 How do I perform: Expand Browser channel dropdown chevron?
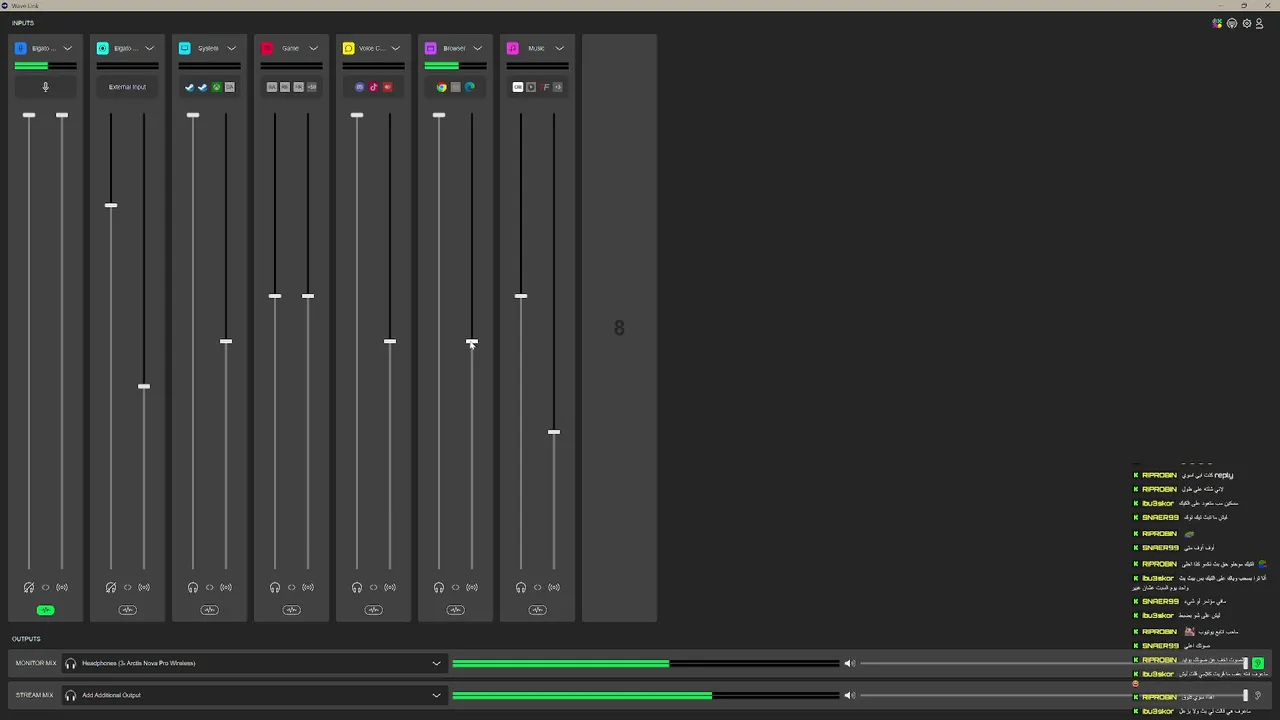[477, 48]
